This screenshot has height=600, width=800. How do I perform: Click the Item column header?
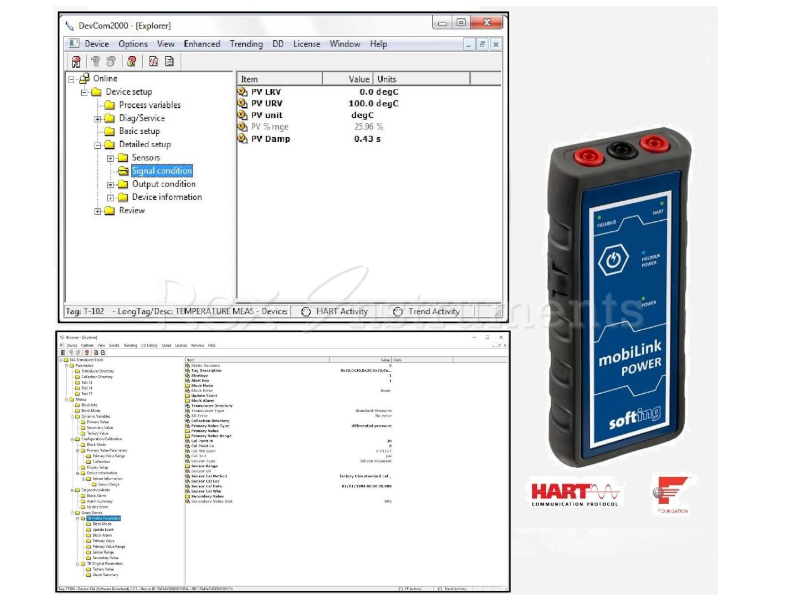[x=280, y=79]
